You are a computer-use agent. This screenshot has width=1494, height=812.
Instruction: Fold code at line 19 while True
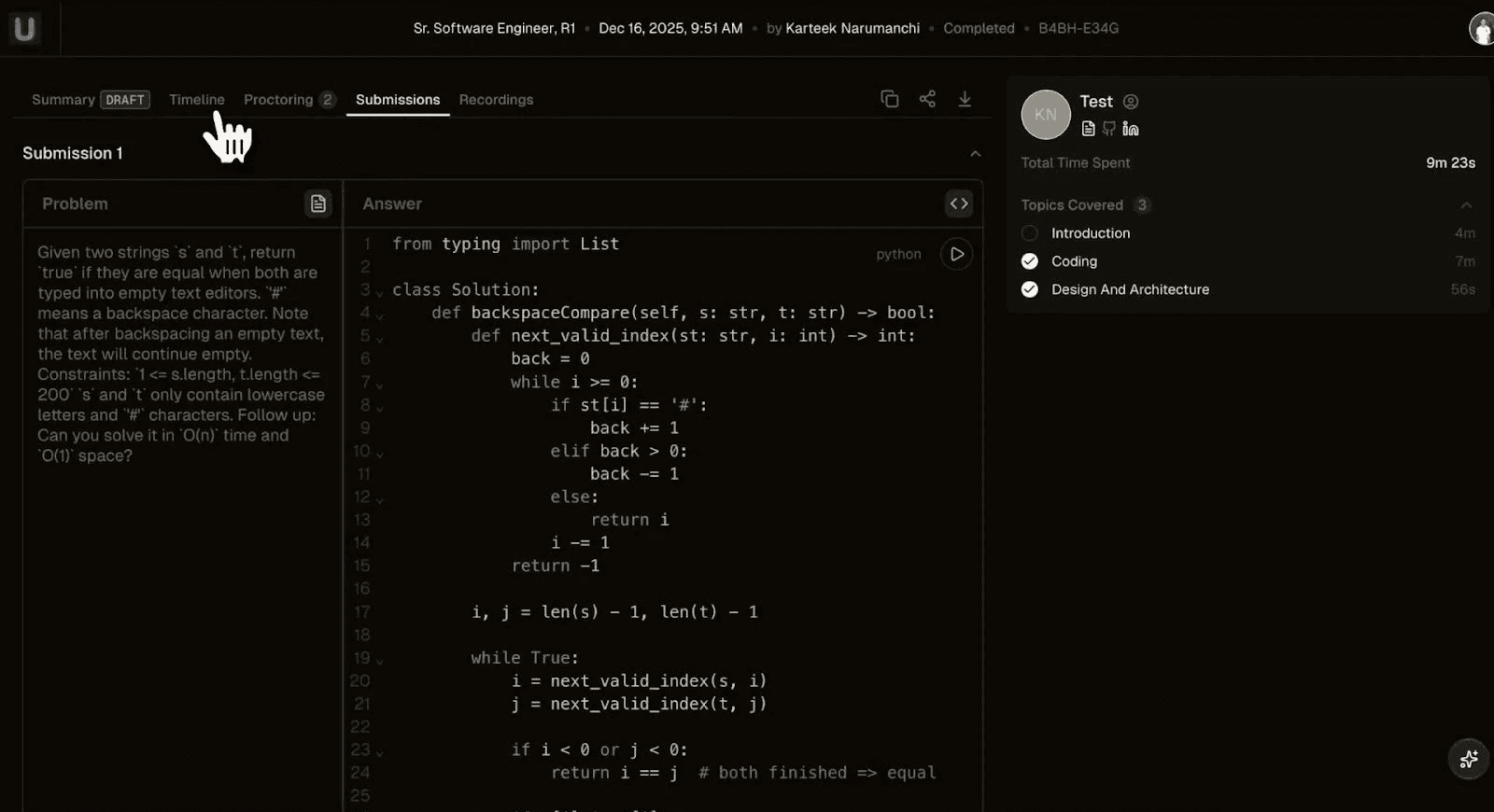[x=380, y=661]
